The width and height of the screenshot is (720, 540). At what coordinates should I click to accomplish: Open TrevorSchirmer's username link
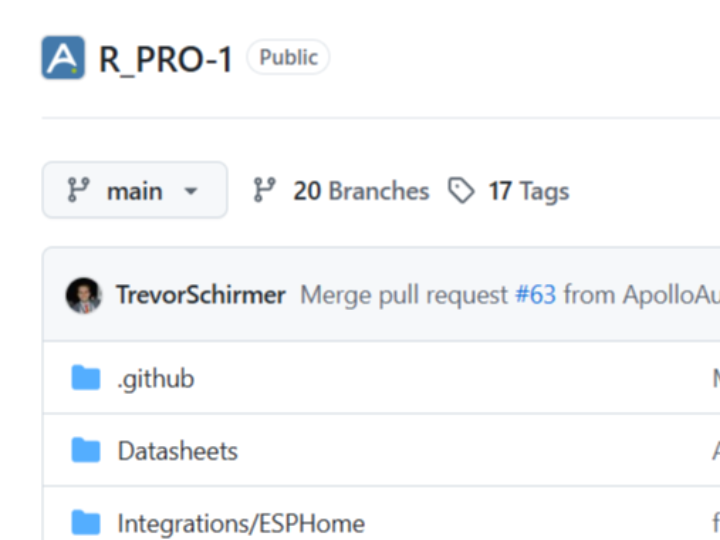201,295
